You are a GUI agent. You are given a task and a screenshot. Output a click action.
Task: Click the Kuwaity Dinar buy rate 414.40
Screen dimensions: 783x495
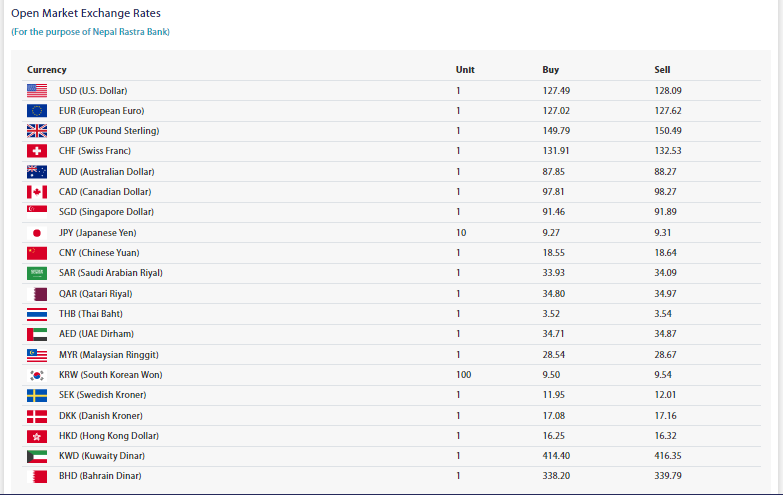tap(556, 456)
